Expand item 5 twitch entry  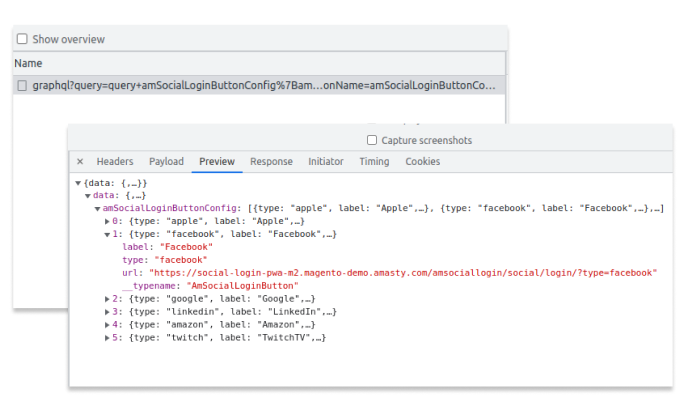[107, 338]
